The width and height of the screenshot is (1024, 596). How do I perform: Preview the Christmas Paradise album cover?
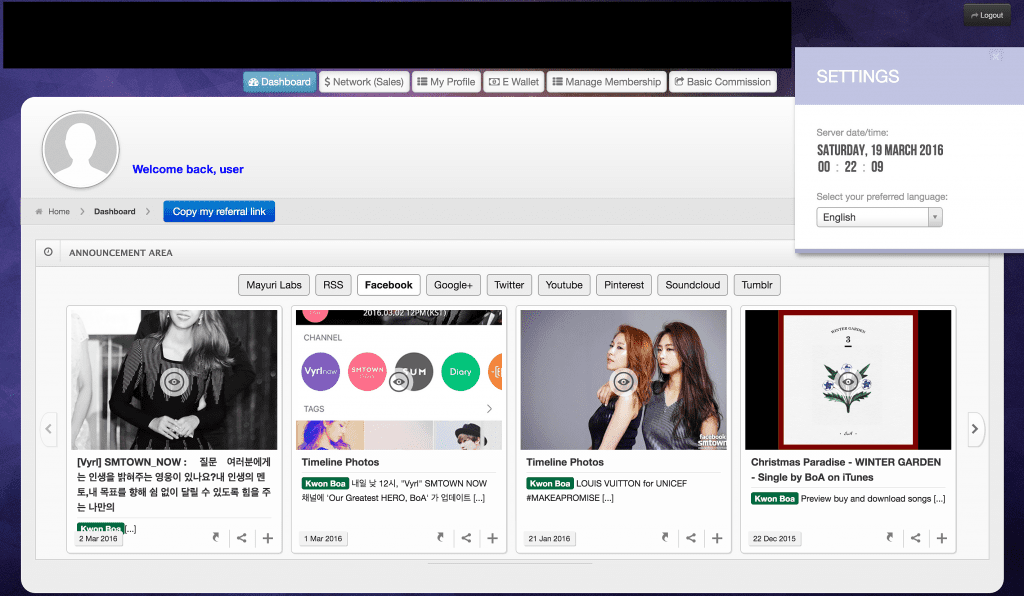coord(848,381)
